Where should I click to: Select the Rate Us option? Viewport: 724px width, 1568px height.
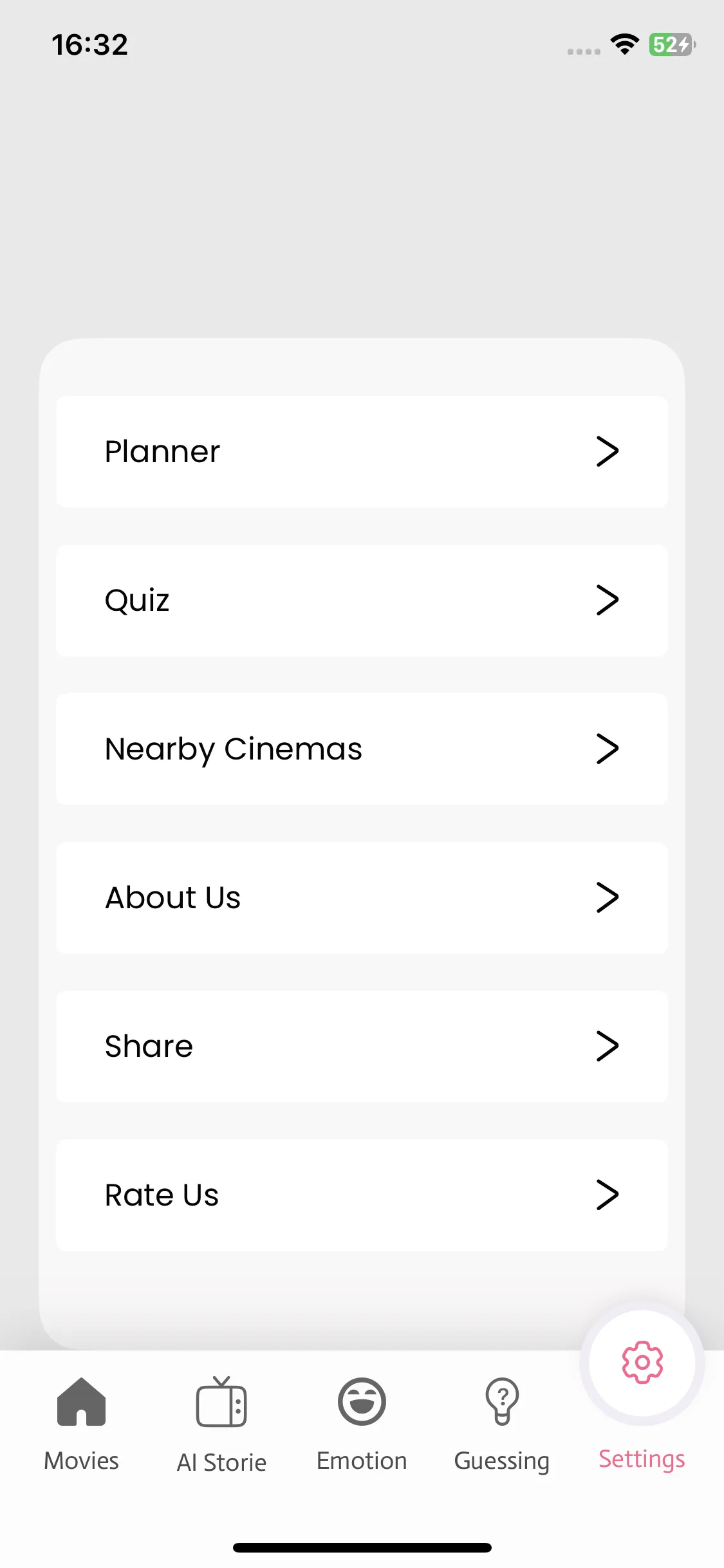click(x=362, y=1195)
